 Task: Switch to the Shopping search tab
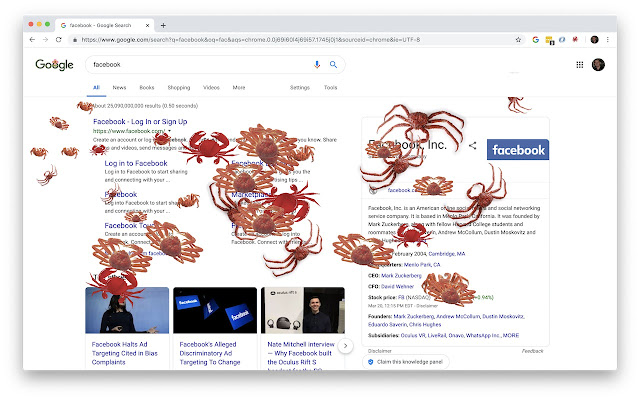click(179, 87)
